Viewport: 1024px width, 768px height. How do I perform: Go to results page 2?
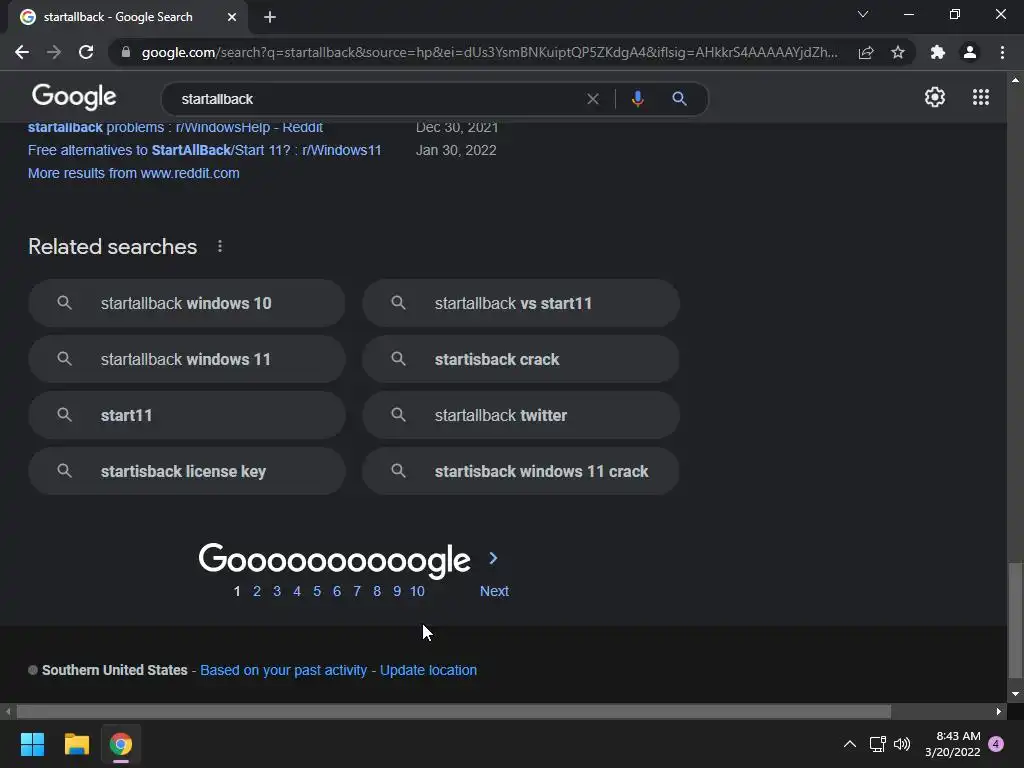click(257, 591)
